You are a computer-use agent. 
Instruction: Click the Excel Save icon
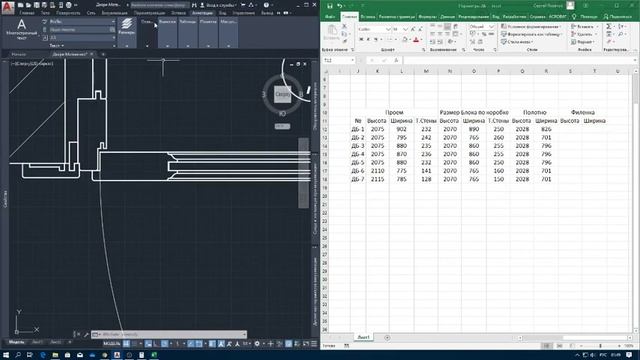point(329,6)
